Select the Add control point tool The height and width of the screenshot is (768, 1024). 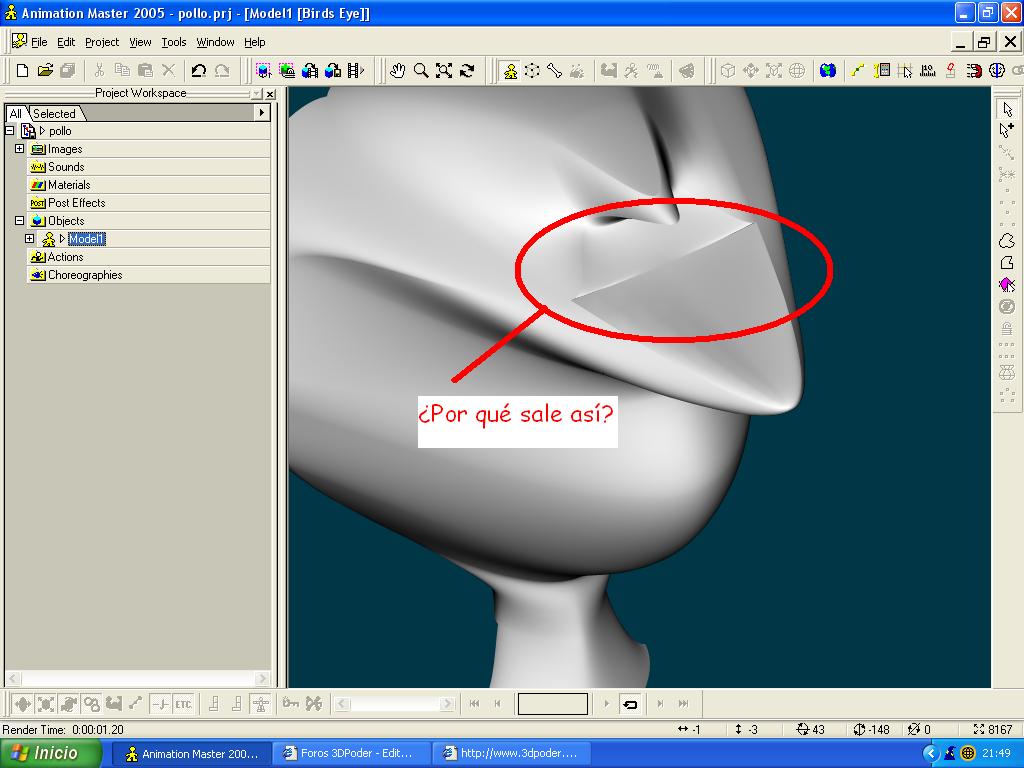click(1007, 130)
